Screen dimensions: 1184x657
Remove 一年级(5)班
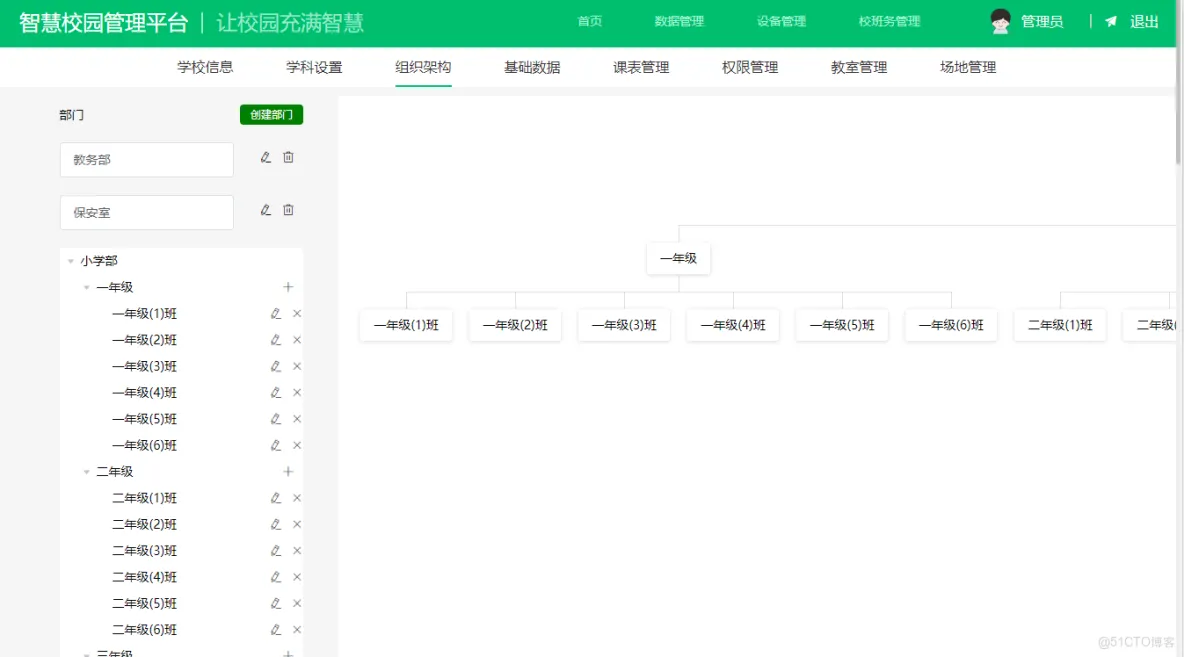pyautogui.click(x=297, y=419)
